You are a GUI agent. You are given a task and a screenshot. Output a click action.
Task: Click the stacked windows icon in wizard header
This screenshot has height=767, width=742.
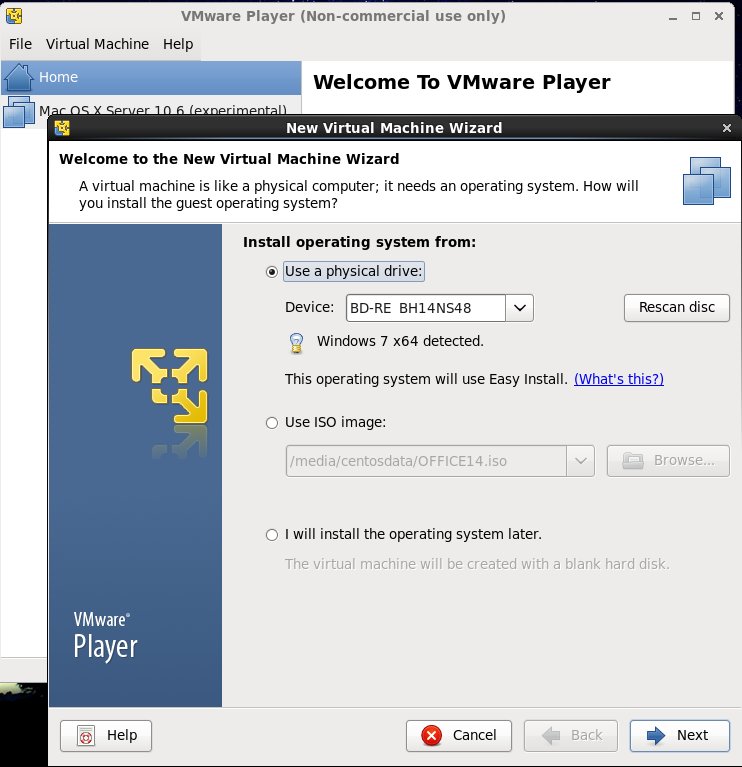pos(707,180)
